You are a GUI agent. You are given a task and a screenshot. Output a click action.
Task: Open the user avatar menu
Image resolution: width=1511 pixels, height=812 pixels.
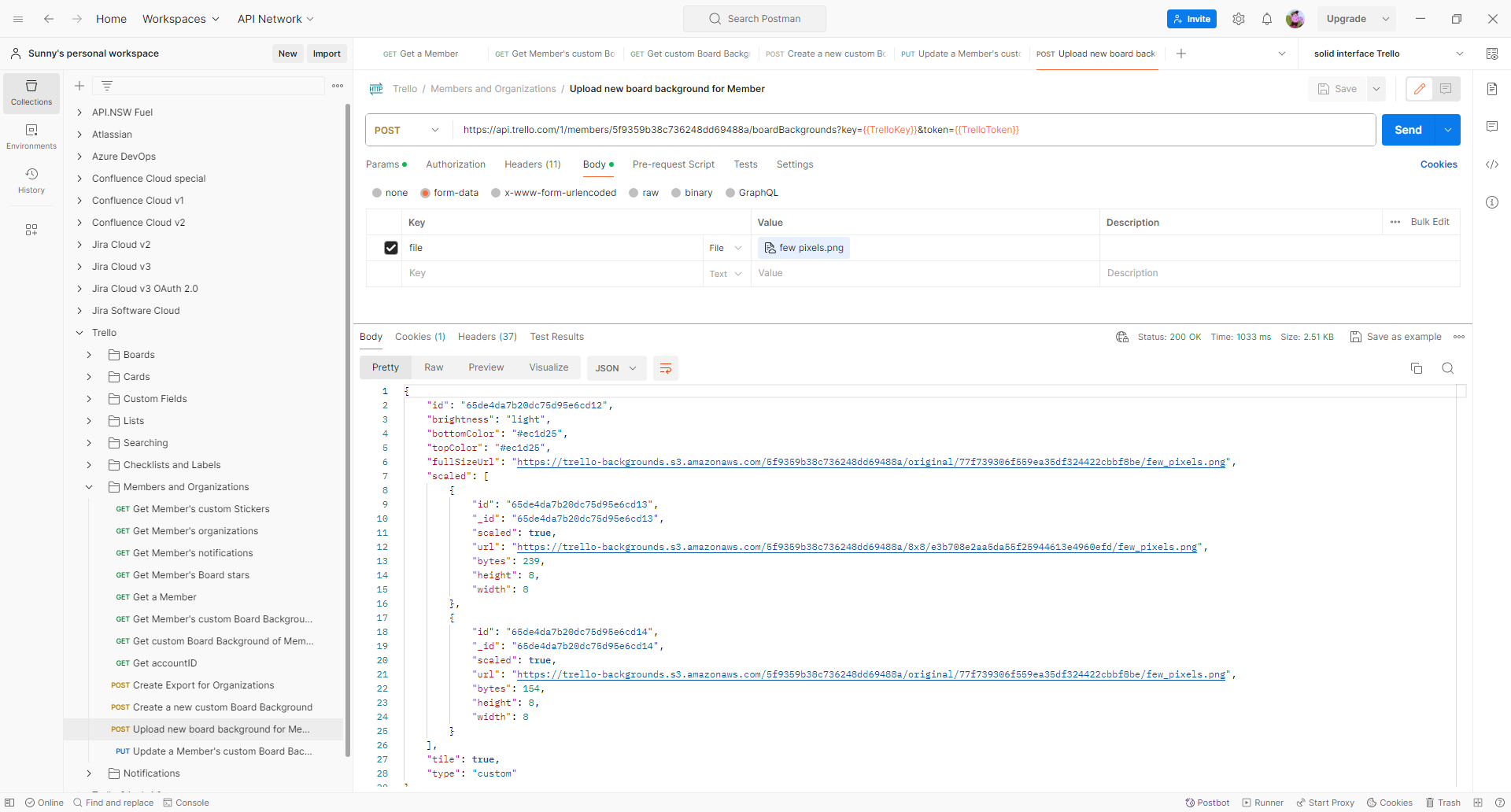pos(1295,19)
